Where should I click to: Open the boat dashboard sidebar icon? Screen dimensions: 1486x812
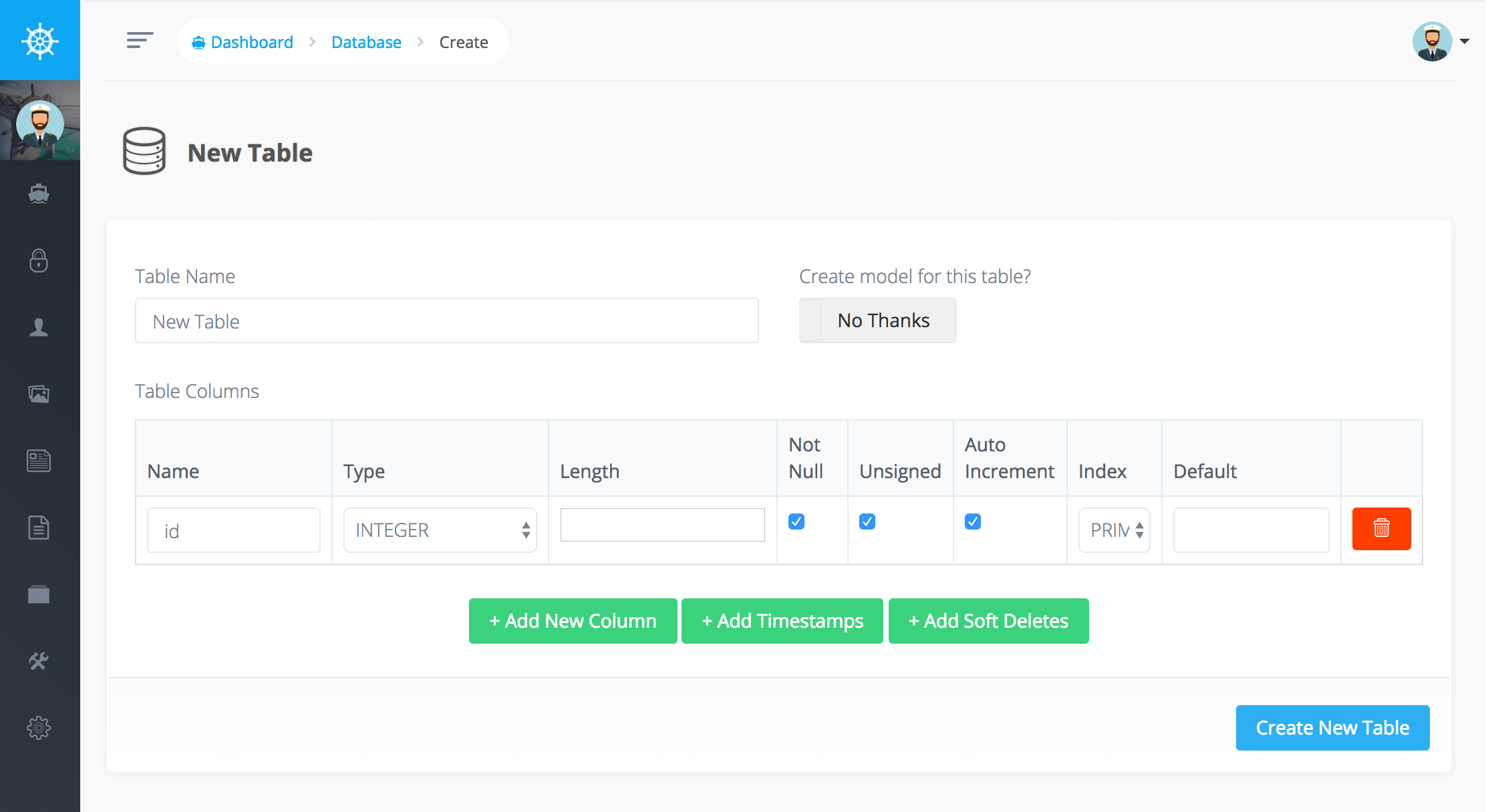39,194
